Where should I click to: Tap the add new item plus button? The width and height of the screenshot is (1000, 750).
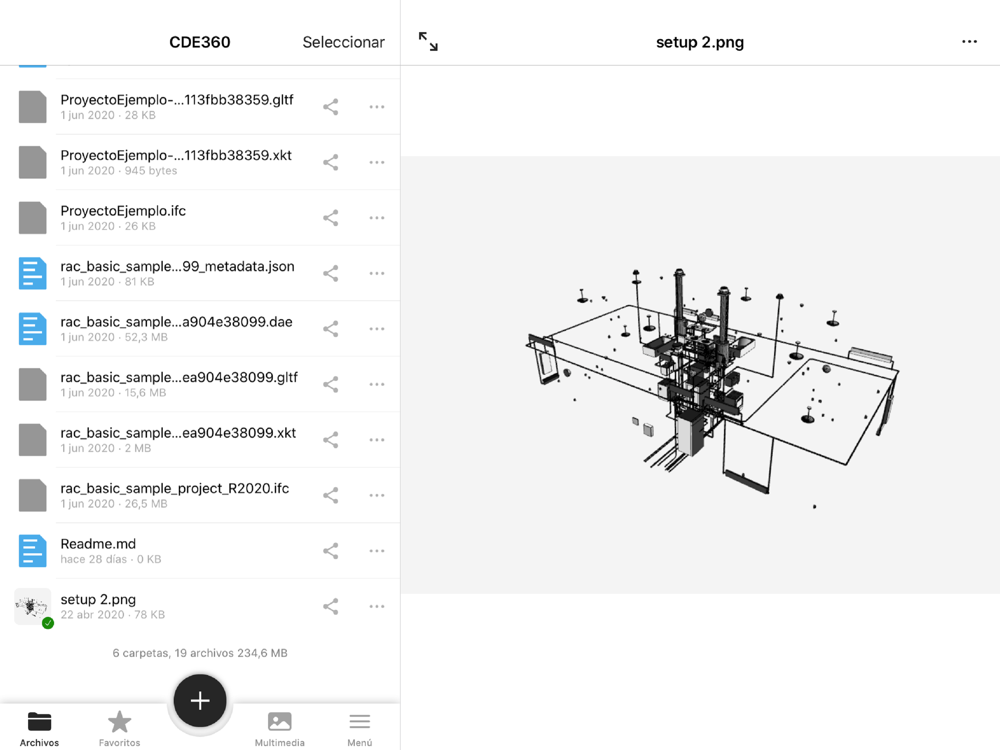tap(200, 700)
